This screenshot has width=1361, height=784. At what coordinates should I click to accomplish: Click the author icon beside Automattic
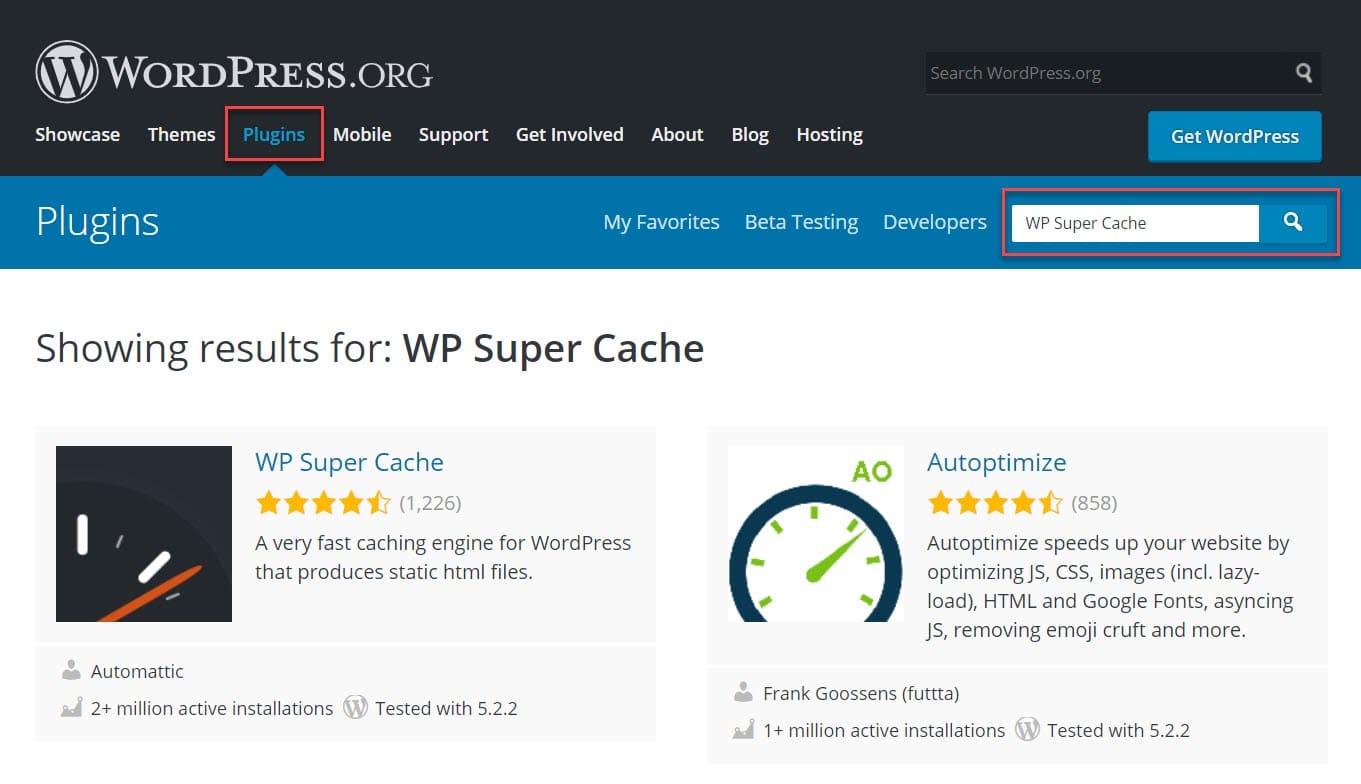[x=72, y=670]
